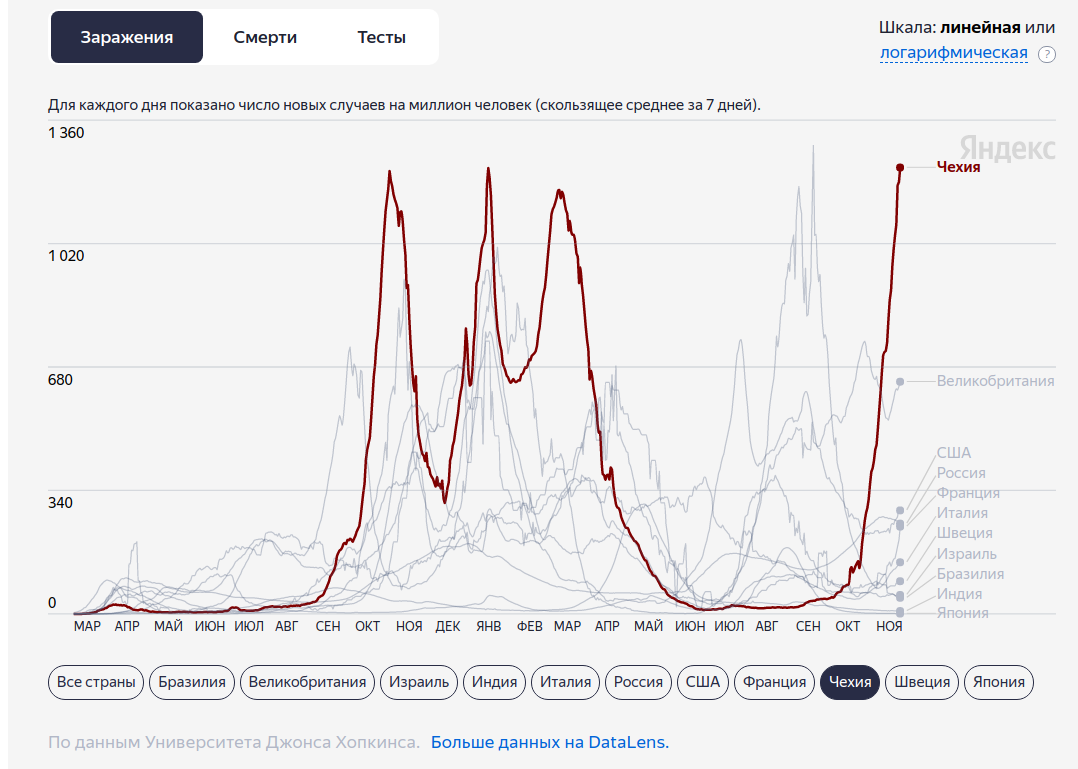Select Италия in country filters
Viewport: 1078px width, 769px height.
coord(566,682)
